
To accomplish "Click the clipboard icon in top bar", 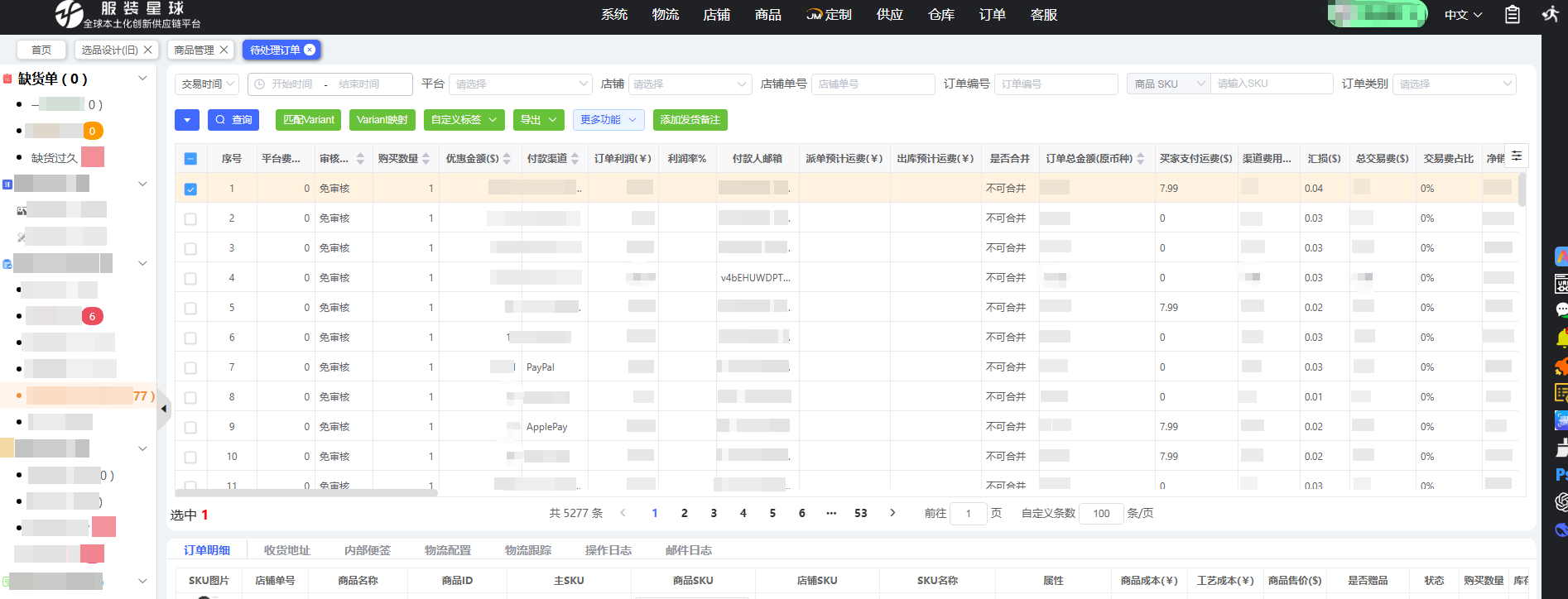I will click(x=1513, y=14).
